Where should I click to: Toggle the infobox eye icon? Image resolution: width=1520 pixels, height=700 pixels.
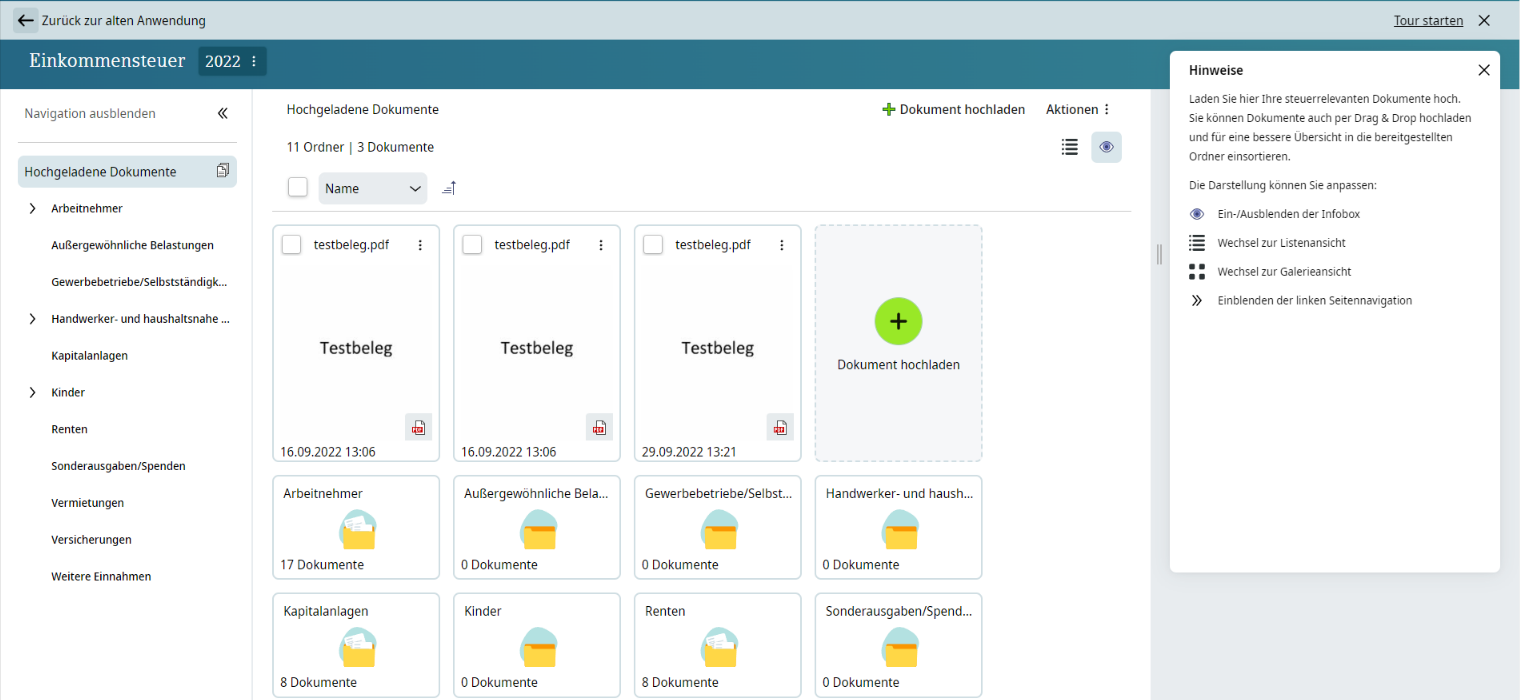1106,147
